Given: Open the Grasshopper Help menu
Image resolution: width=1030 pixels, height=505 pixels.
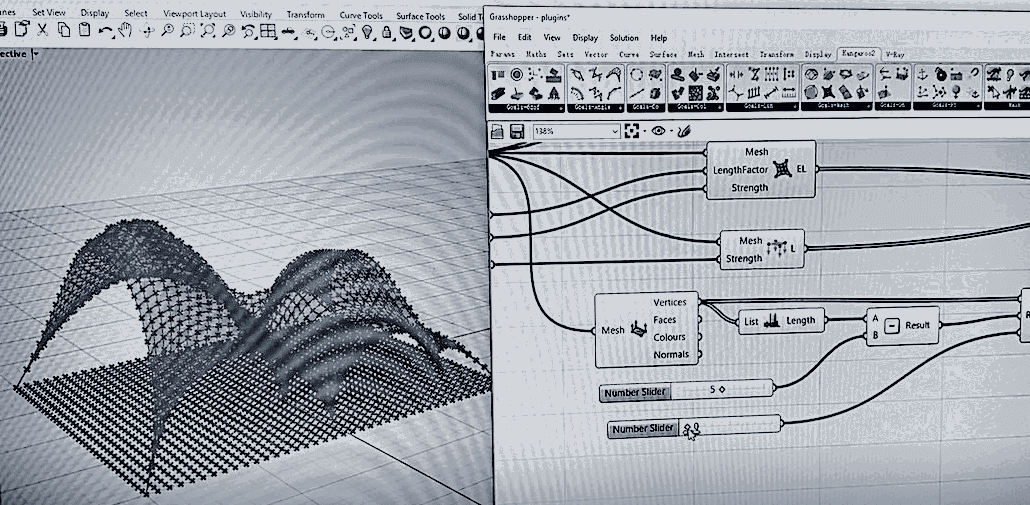Looking at the screenshot, I should (x=658, y=38).
